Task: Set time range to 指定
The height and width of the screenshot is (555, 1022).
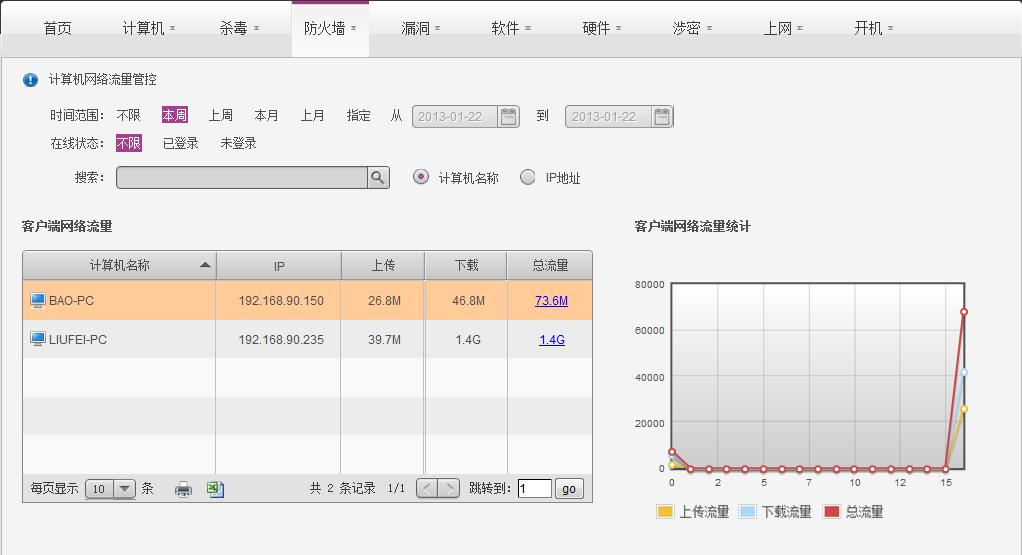Action: tap(358, 115)
